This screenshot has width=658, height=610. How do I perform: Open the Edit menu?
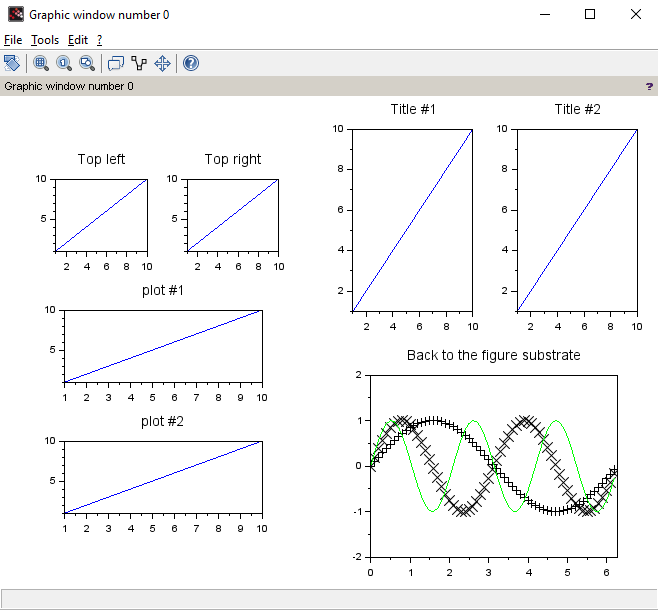tap(78, 40)
